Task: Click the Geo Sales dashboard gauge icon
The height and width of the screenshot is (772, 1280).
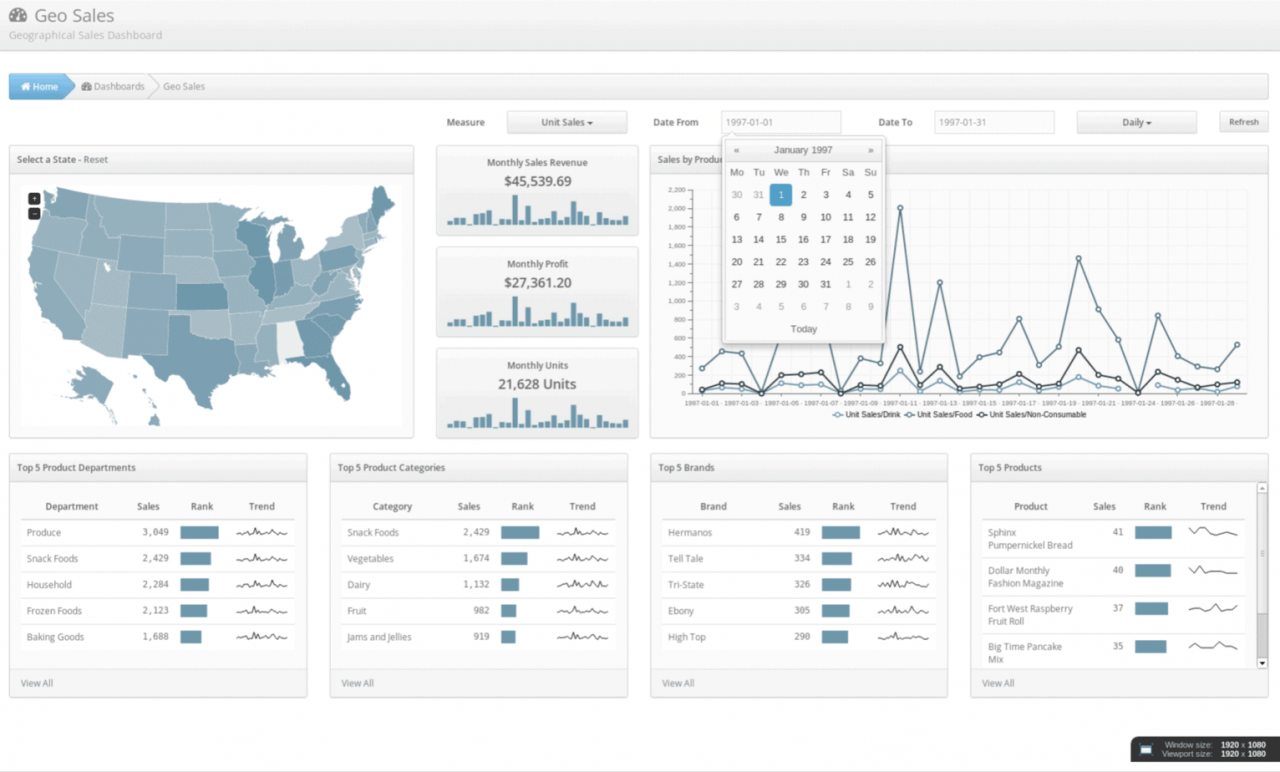Action: (18, 15)
